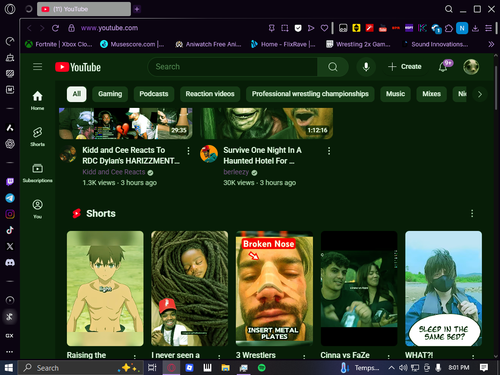This screenshot has width=500, height=375.
Task: Open the Windows notification center
Action: pos(484,367)
